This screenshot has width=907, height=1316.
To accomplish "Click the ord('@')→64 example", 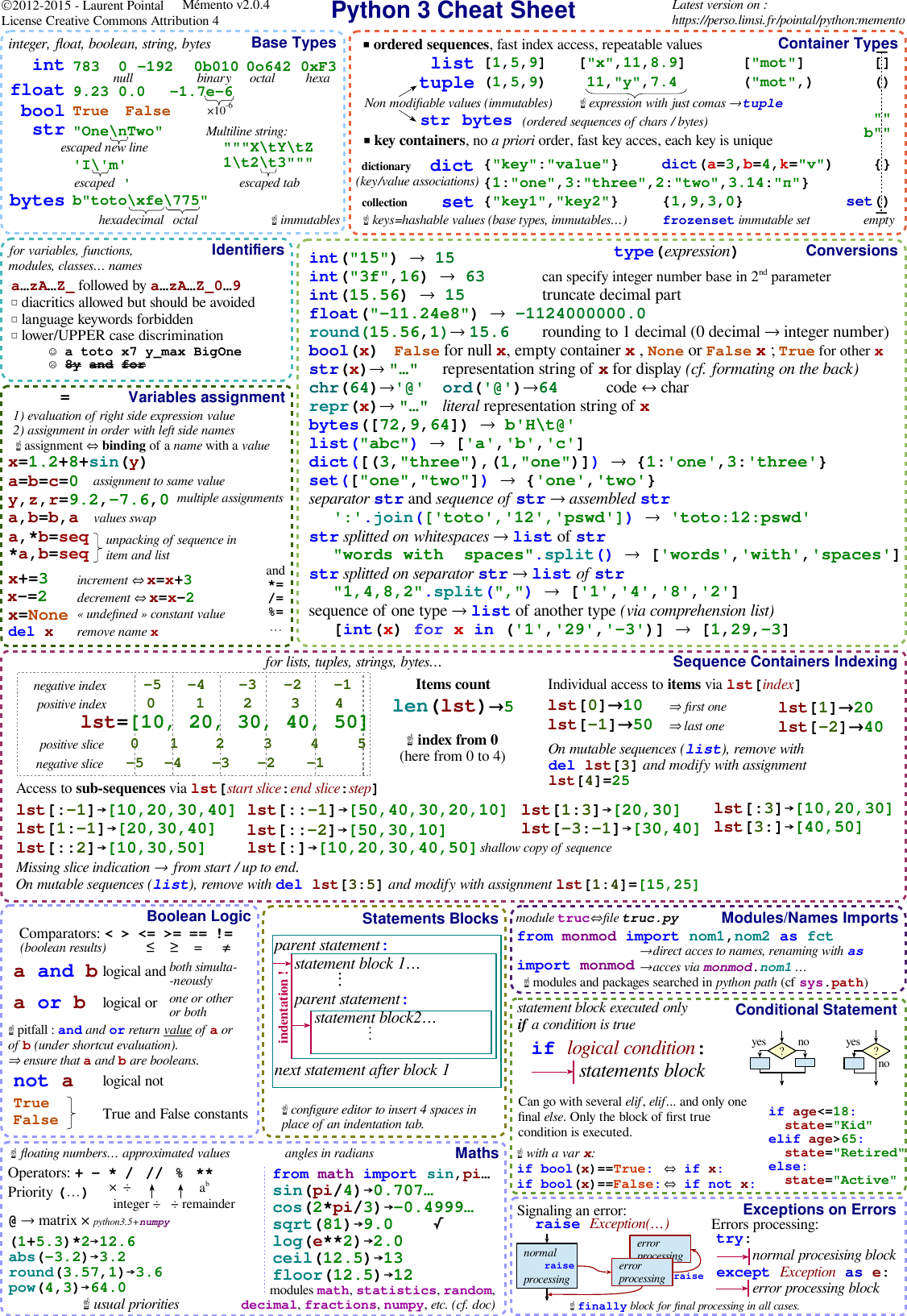I will (499, 388).
